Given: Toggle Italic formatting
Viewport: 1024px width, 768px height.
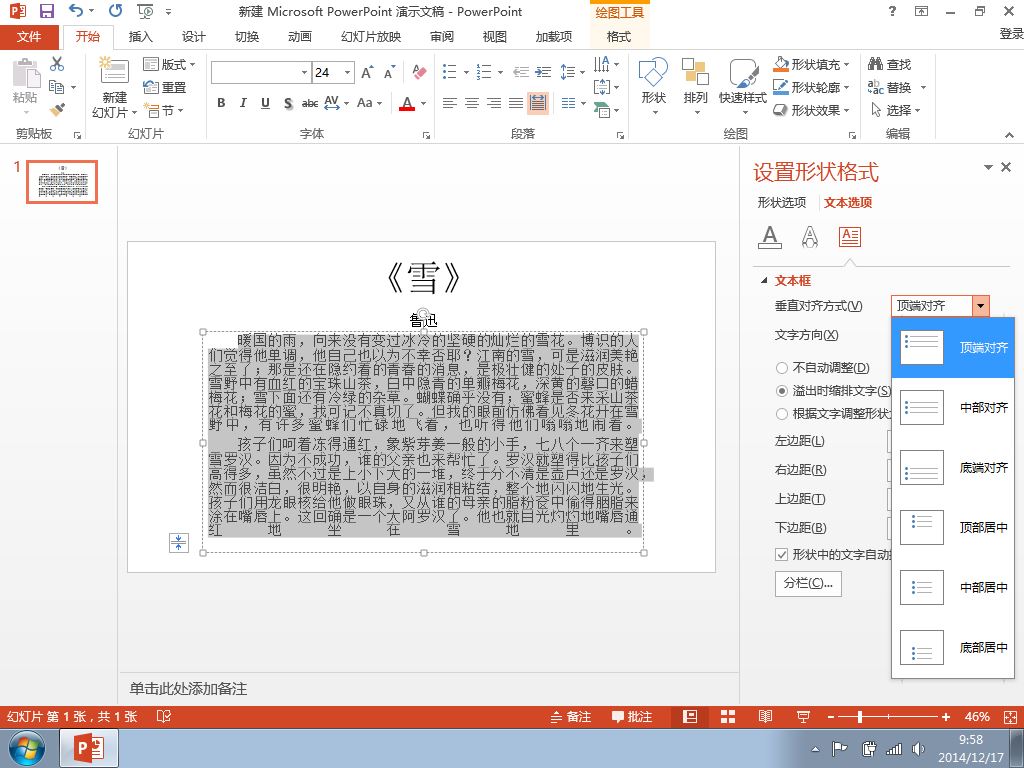Looking at the screenshot, I should (243, 103).
